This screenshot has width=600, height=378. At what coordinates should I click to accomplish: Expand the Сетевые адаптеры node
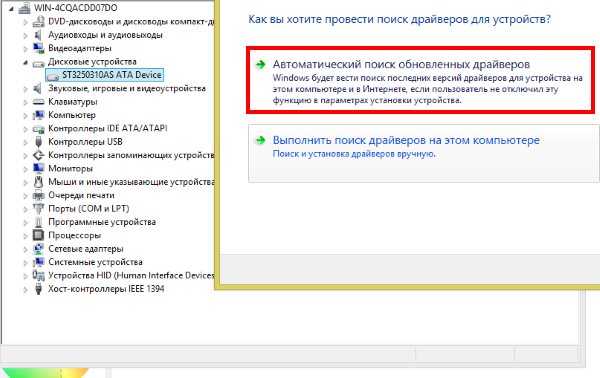(x=25, y=249)
